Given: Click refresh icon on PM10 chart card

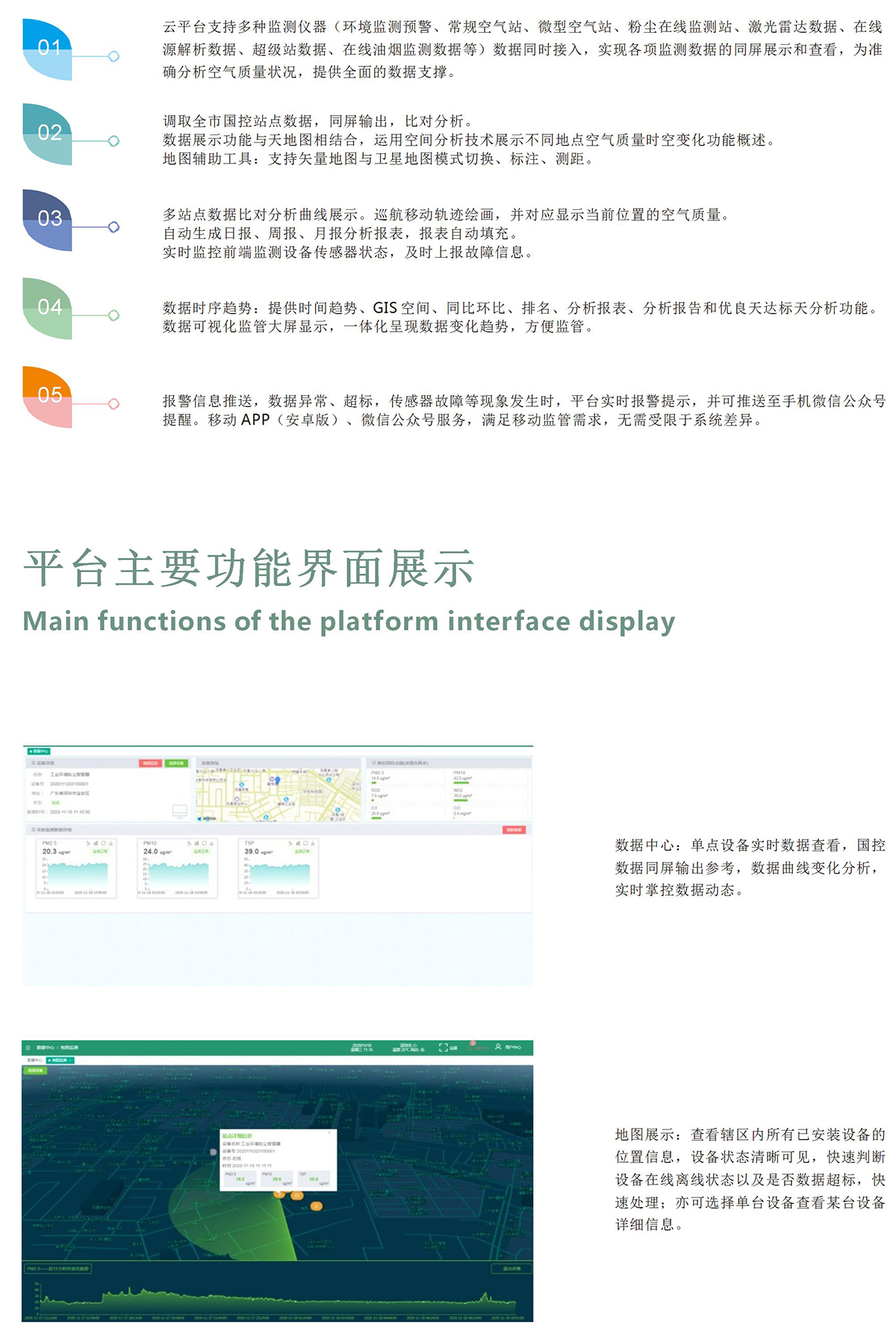Looking at the screenshot, I should point(203,843).
